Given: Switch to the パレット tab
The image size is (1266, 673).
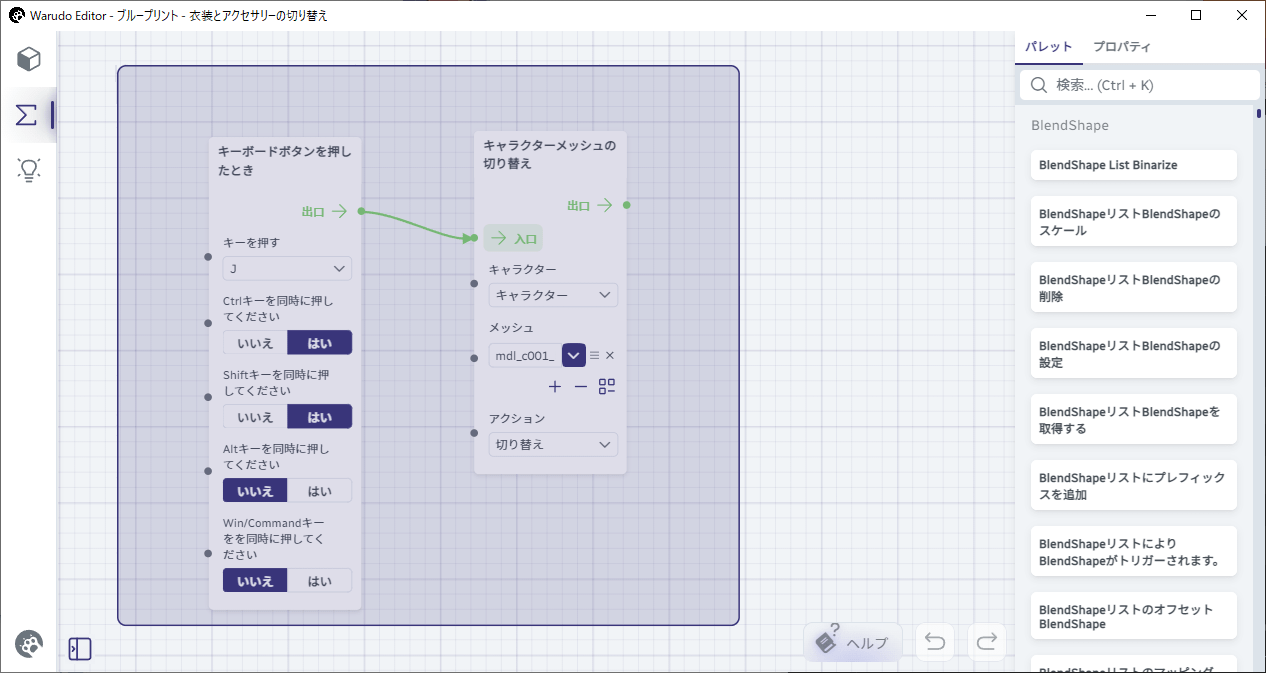Looking at the screenshot, I should [1049, 47].
